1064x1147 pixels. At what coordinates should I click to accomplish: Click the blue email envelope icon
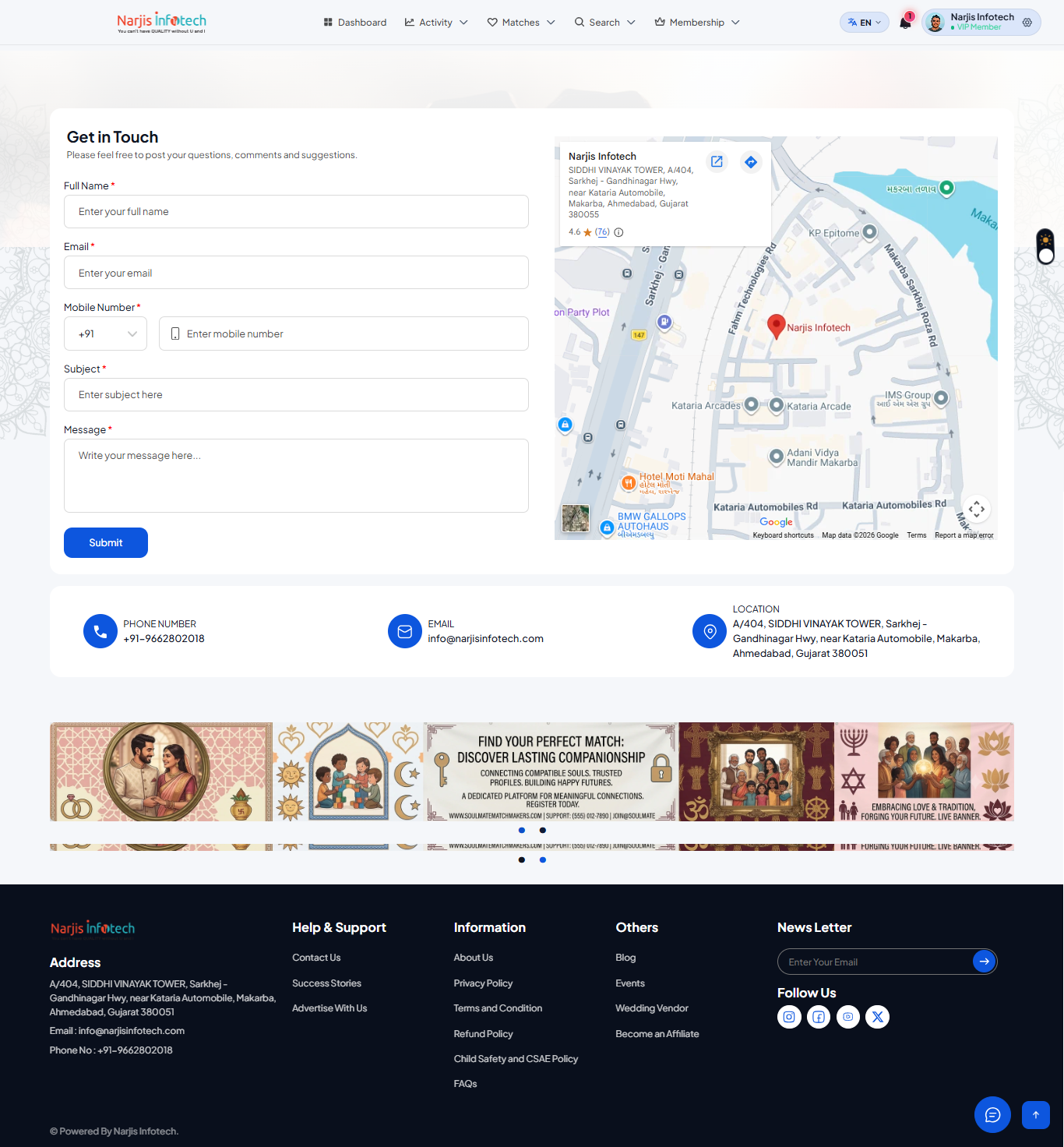(x=405, y=631)
